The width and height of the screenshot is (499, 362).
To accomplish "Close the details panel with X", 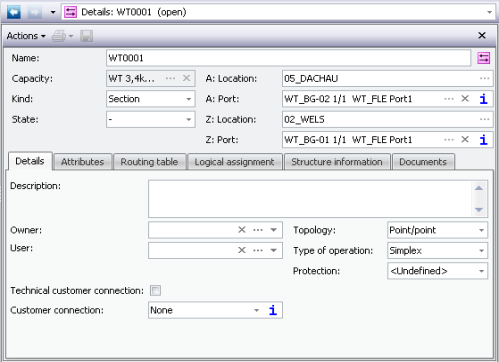I will pos(482,35).
